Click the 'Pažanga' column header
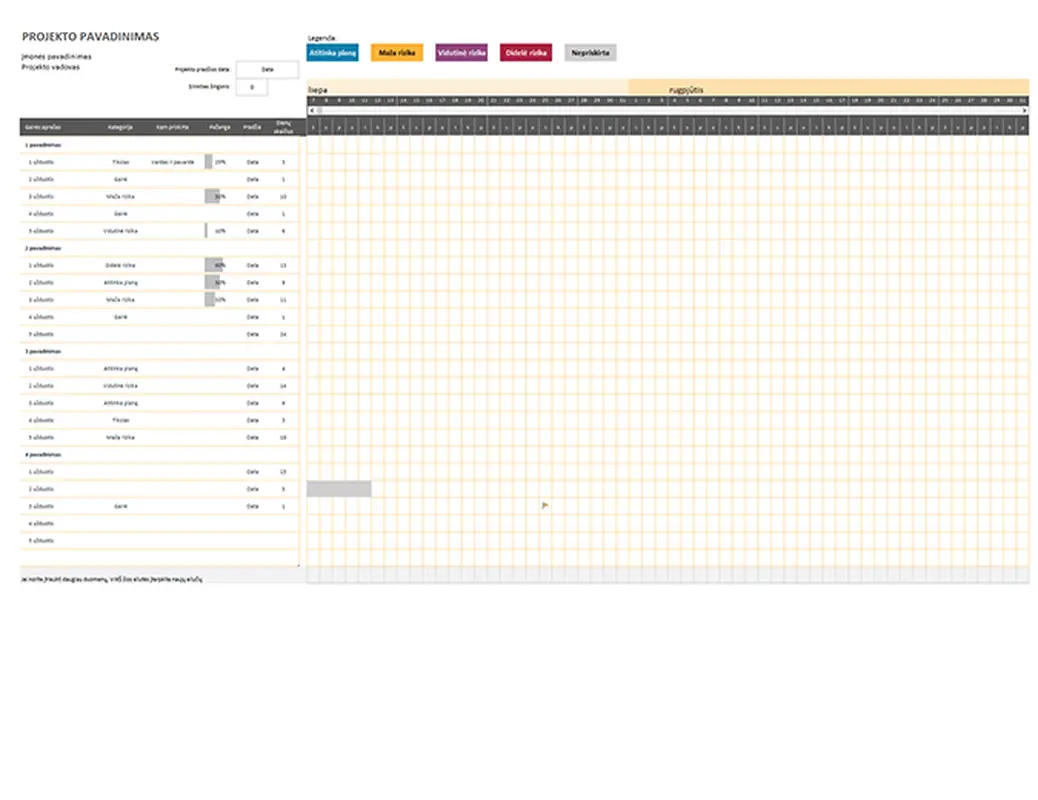This screenshot has width=1038, height=800. tap(220, 127)
